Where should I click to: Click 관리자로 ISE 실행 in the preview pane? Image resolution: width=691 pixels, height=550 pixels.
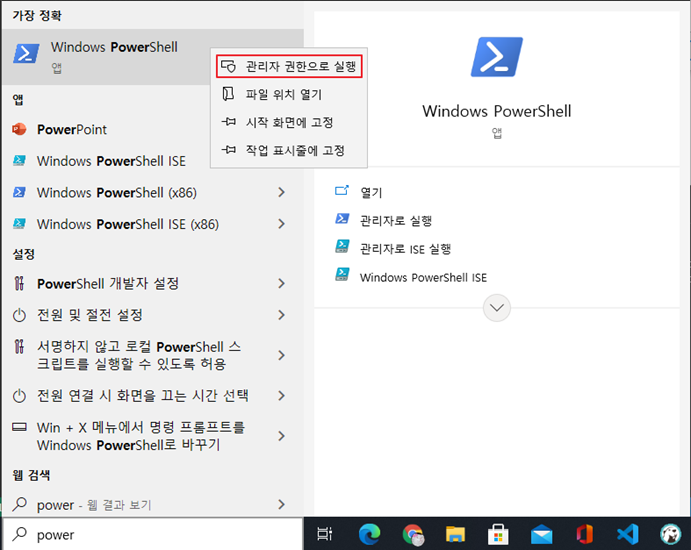[x=405, y=249]
